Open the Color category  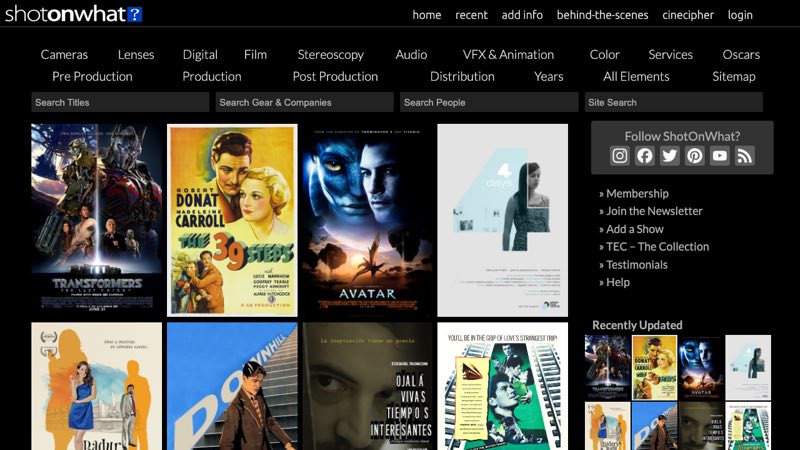(x=605, y=55)
